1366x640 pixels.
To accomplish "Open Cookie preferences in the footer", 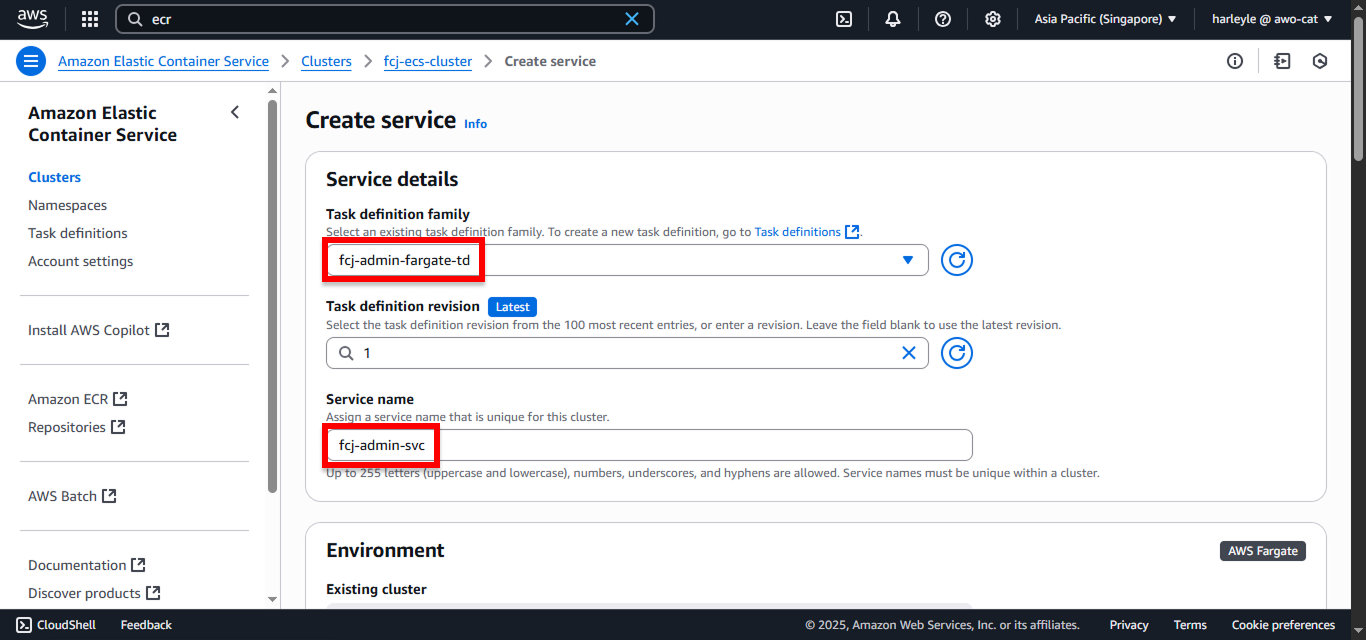I will tap(1283, 625).
